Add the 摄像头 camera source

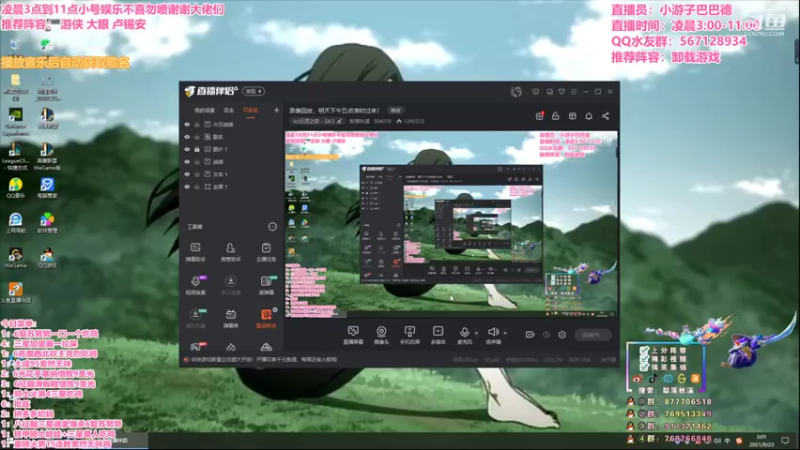click(381, 335)
